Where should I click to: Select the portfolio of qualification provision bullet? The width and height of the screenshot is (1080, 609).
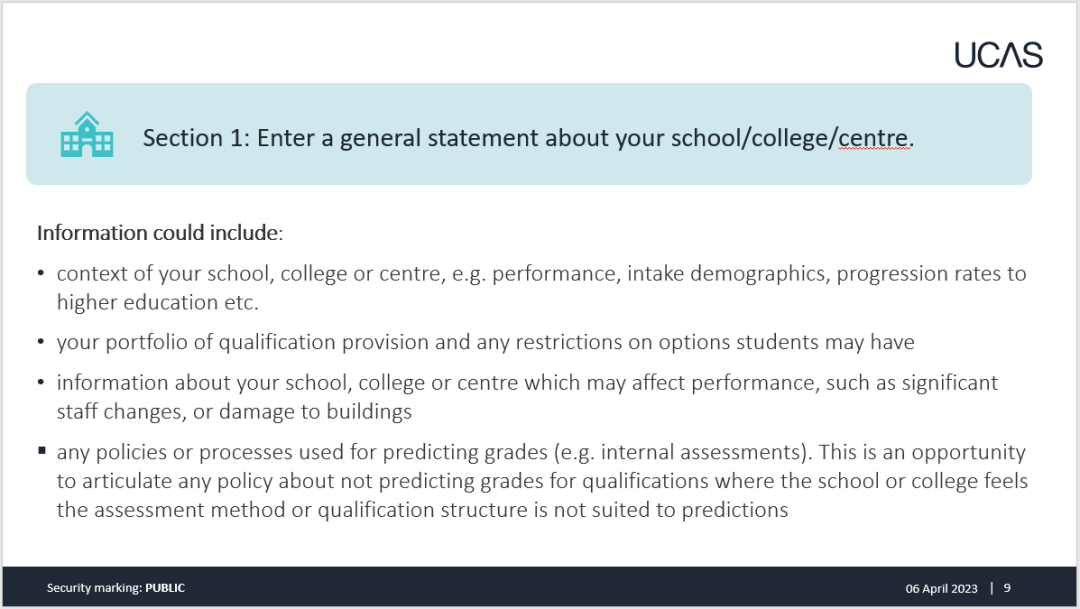pyautogui.click(x=485, y=342)
